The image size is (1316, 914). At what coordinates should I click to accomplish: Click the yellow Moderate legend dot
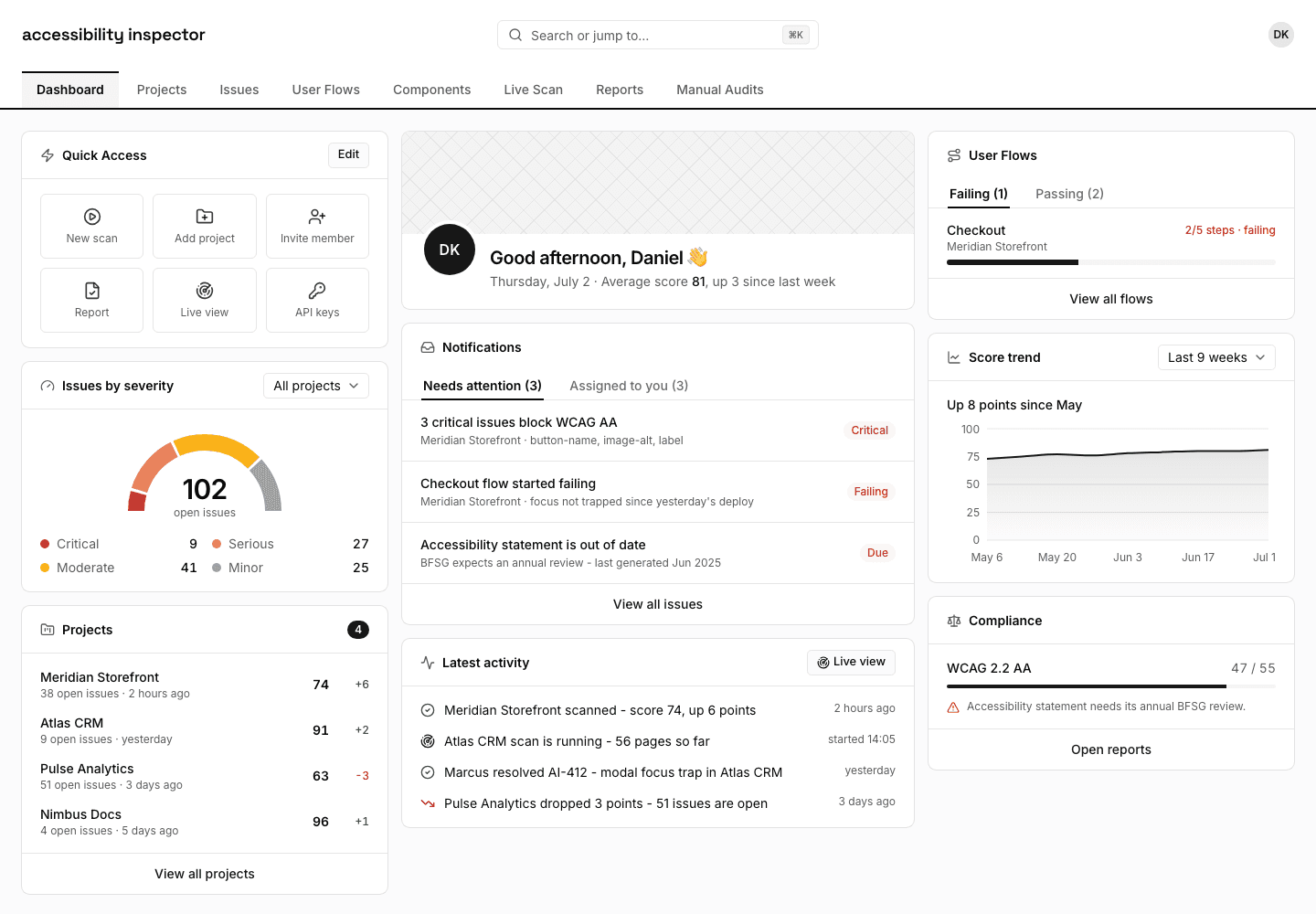45,568
